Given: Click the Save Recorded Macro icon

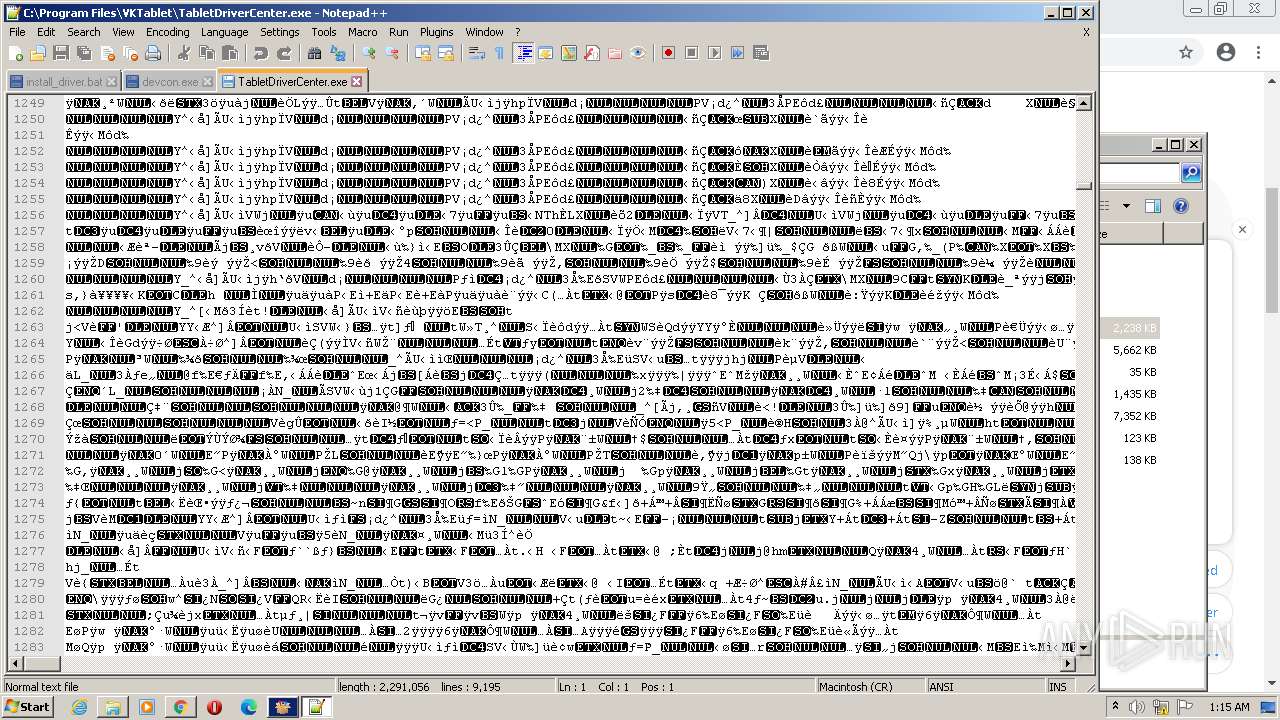Looking at the screenshot, I should [761, 53].
